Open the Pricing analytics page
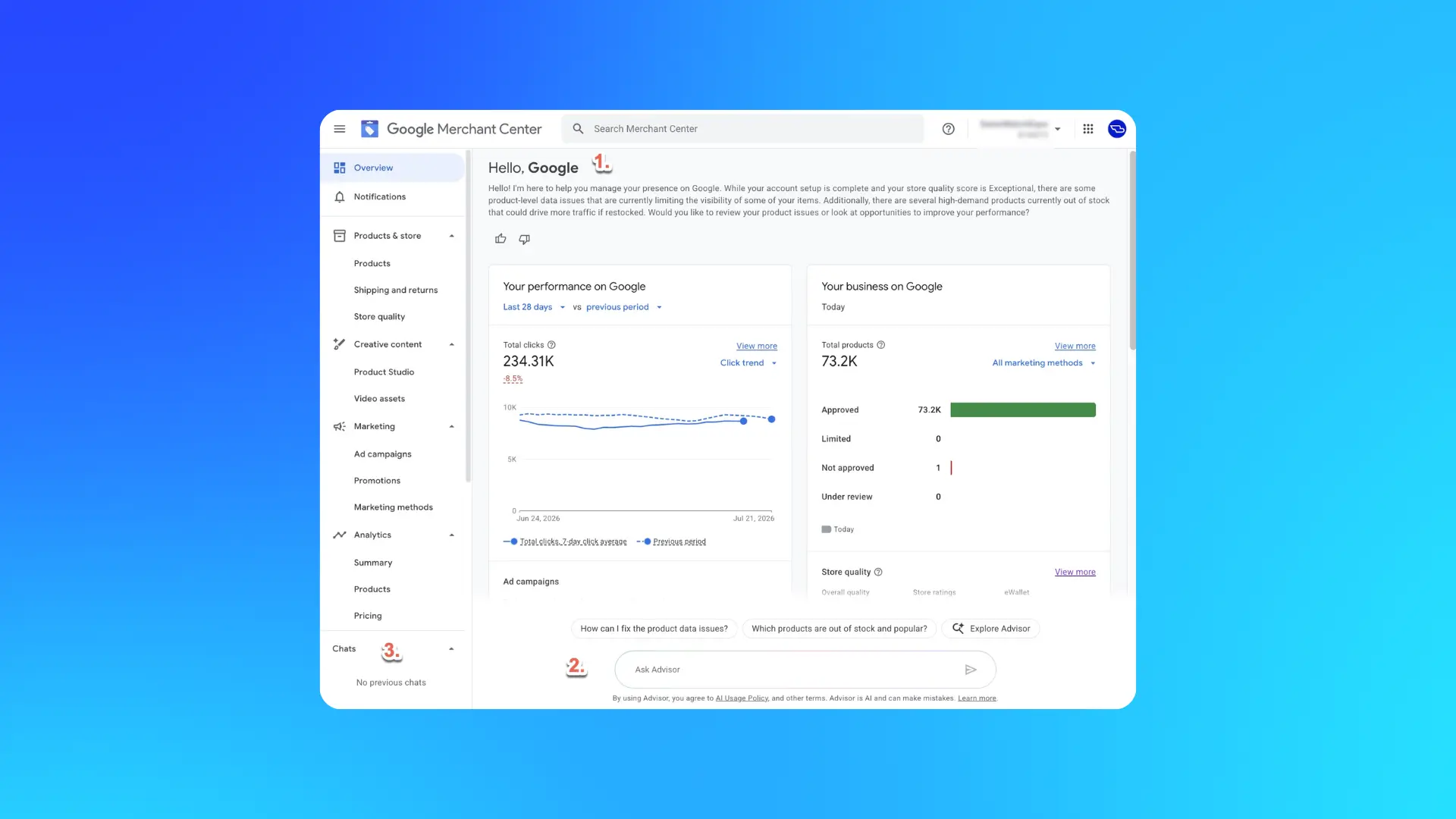1456x819 pixels. 368,616
